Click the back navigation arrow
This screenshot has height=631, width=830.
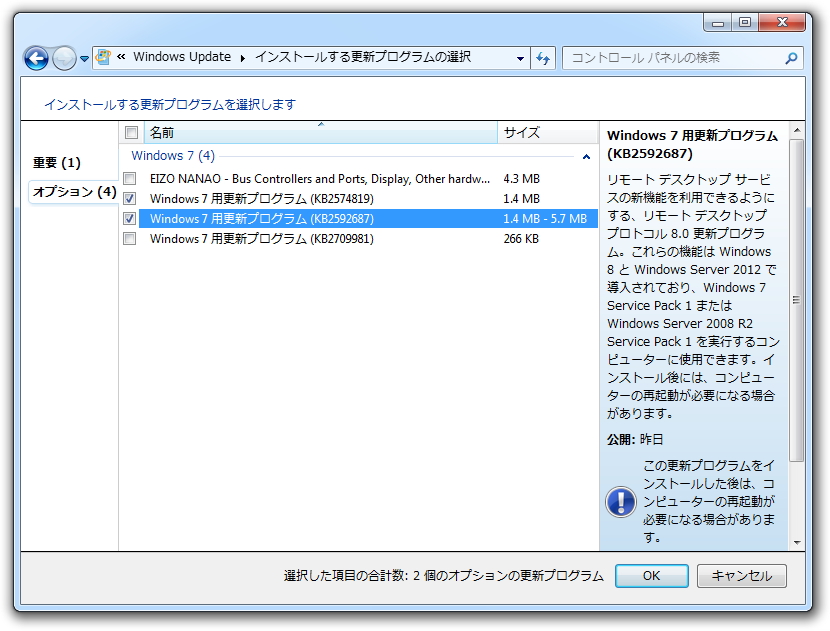[36, 58]
